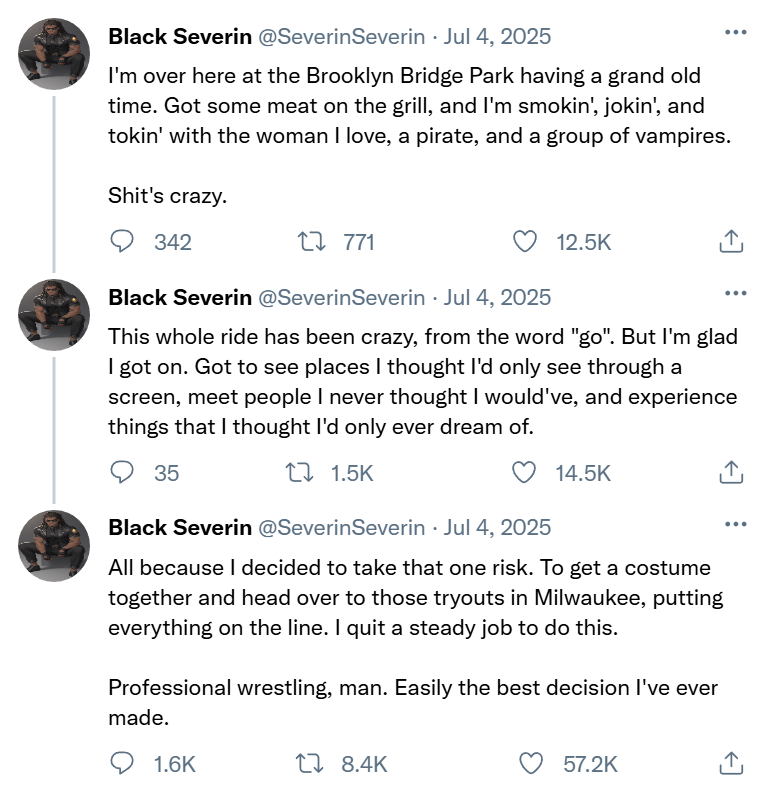Viewport: 768px width, 795px height.
Task: Like the tweet with 14.5K likes
Action: (x=524, y=472)
